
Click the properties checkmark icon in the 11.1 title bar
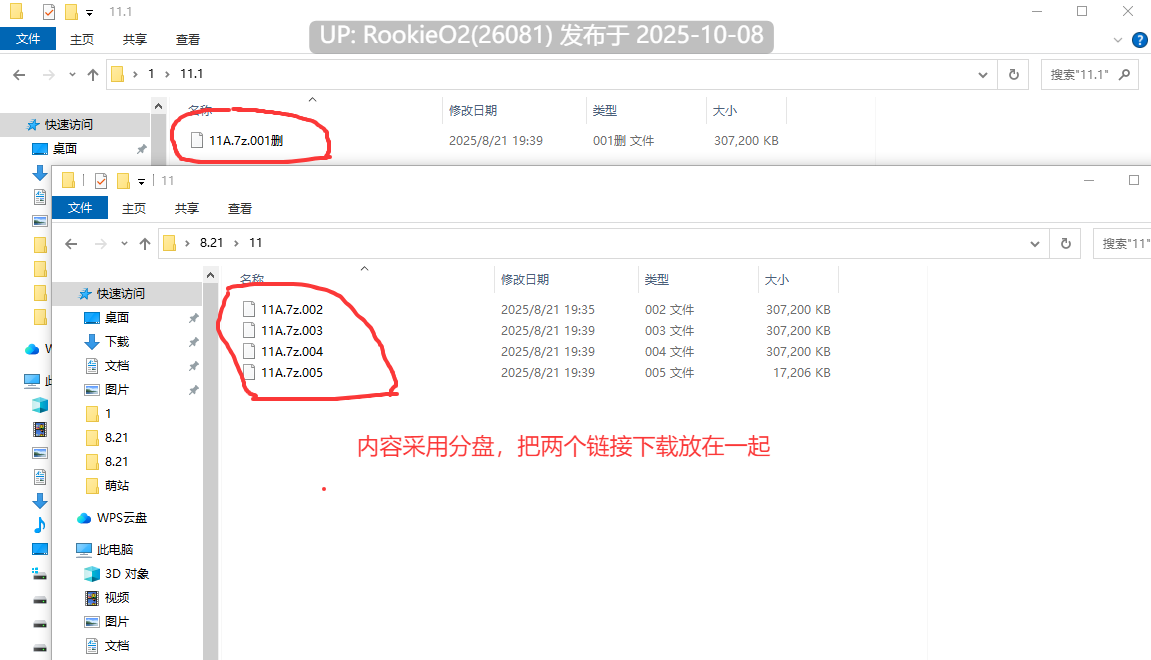(48, 12)
